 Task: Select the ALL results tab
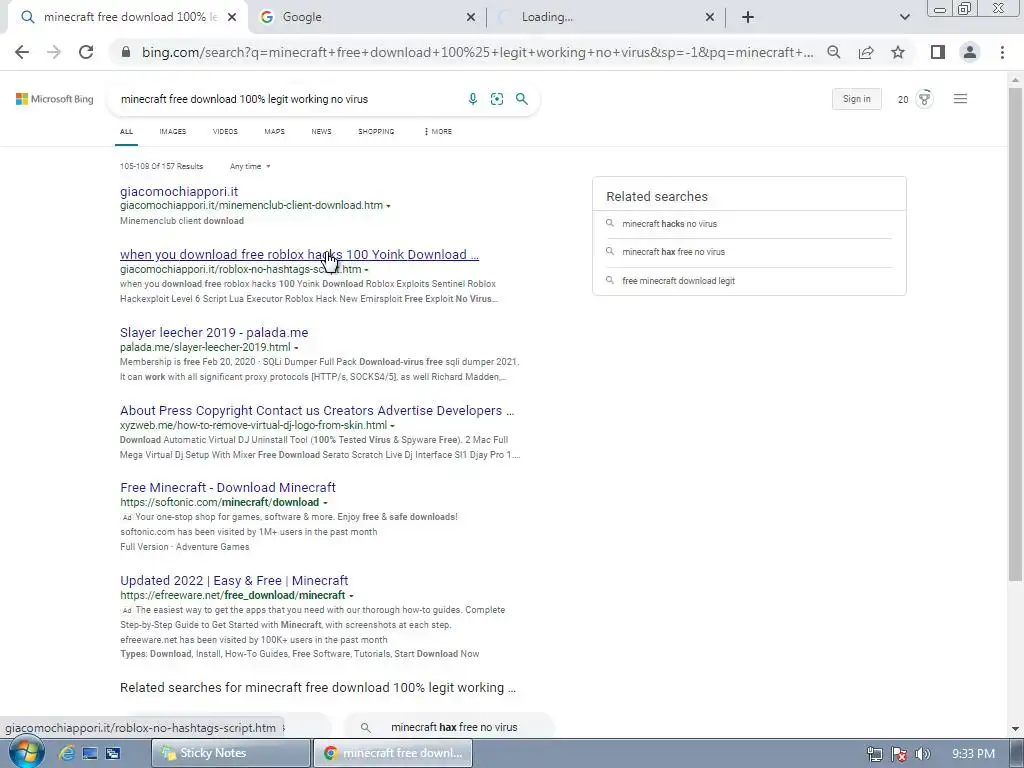click(x=126, y=131)
